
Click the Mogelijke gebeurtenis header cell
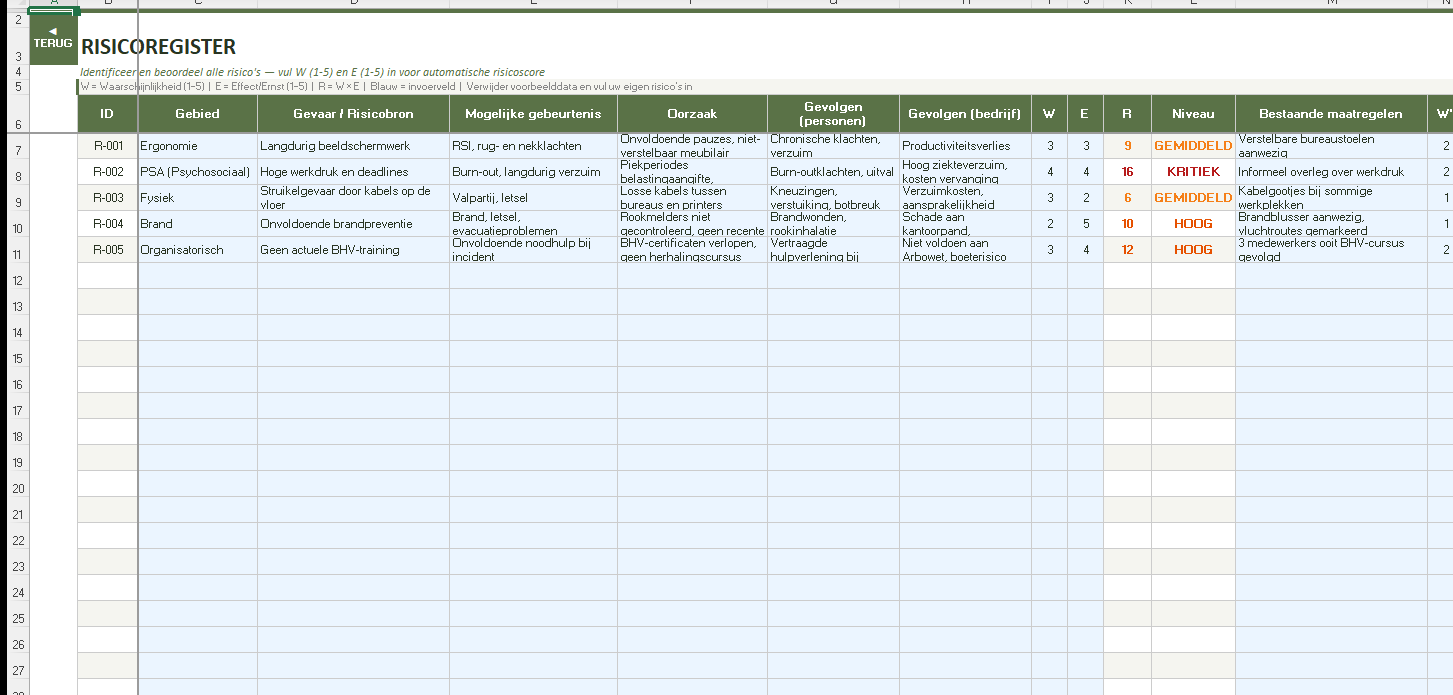click(532, 114)
